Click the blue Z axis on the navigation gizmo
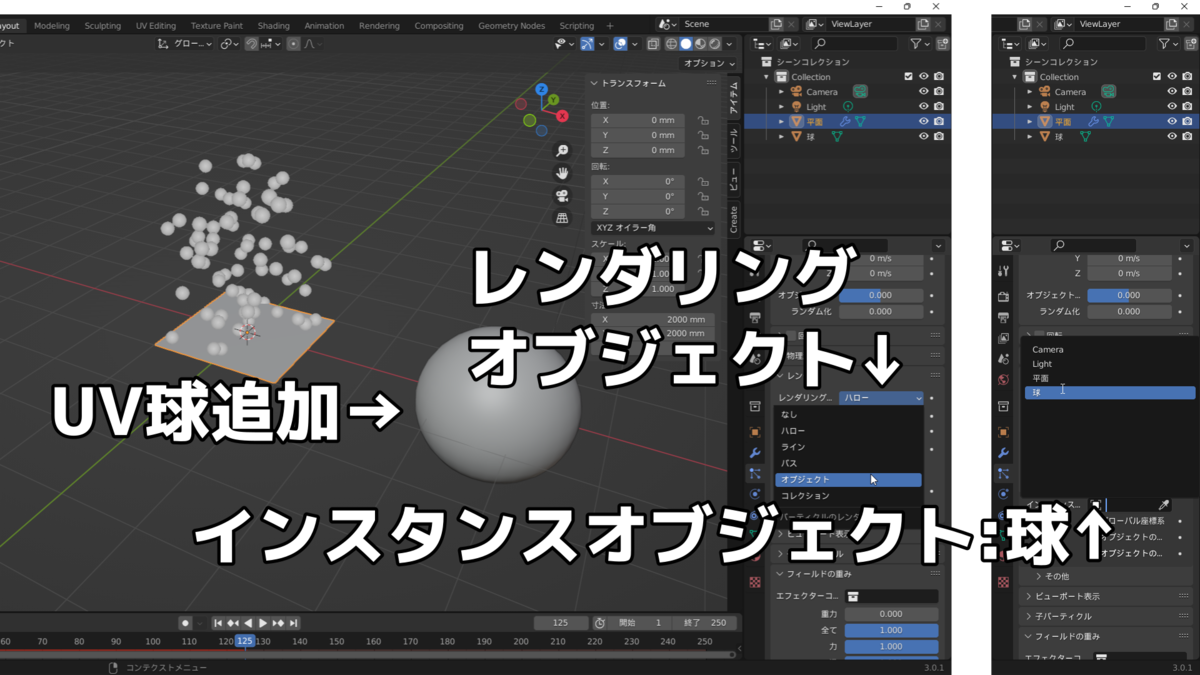 click(x=541, y=89)
